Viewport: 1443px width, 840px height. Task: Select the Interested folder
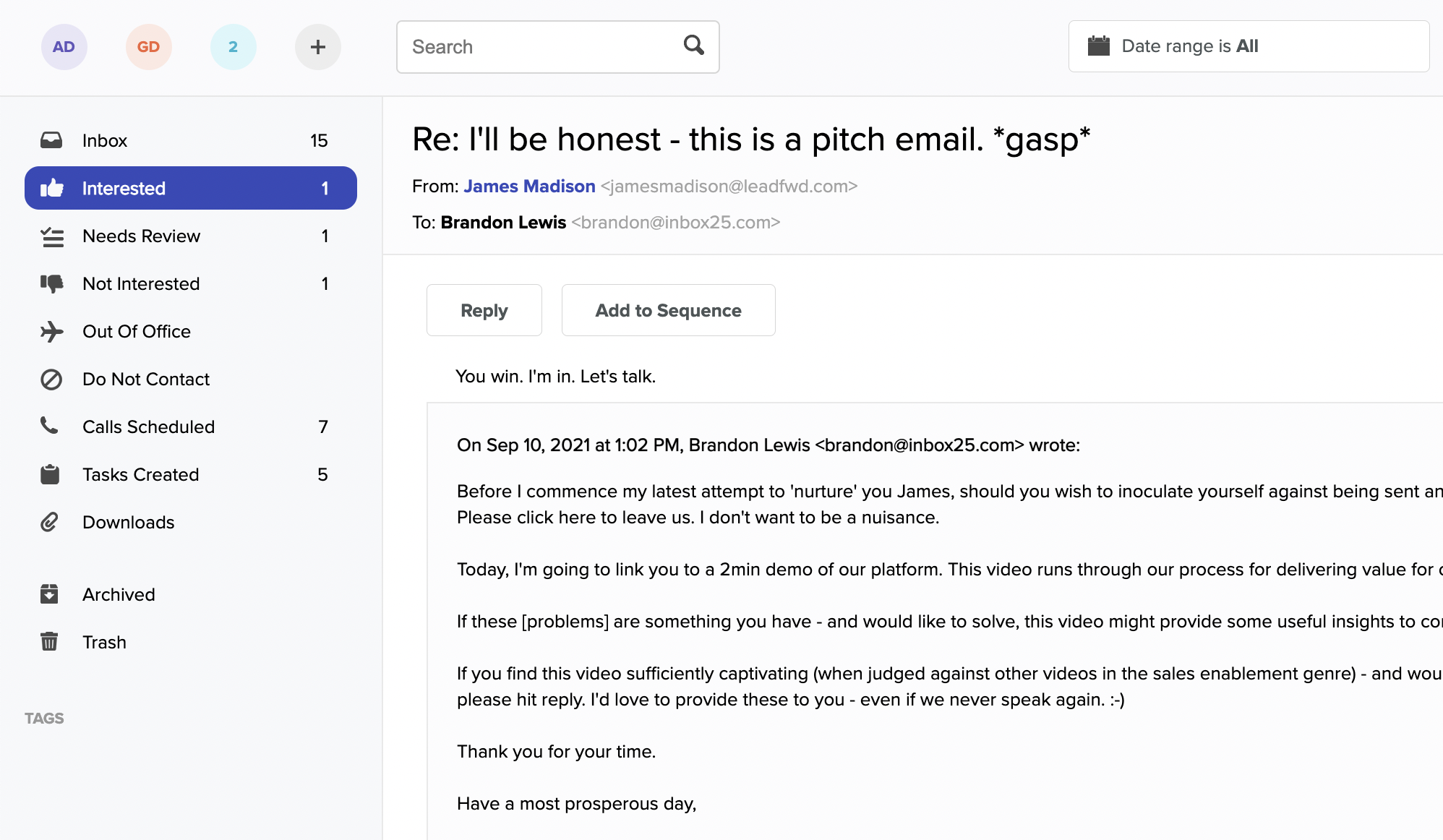[x=191, y=188]
